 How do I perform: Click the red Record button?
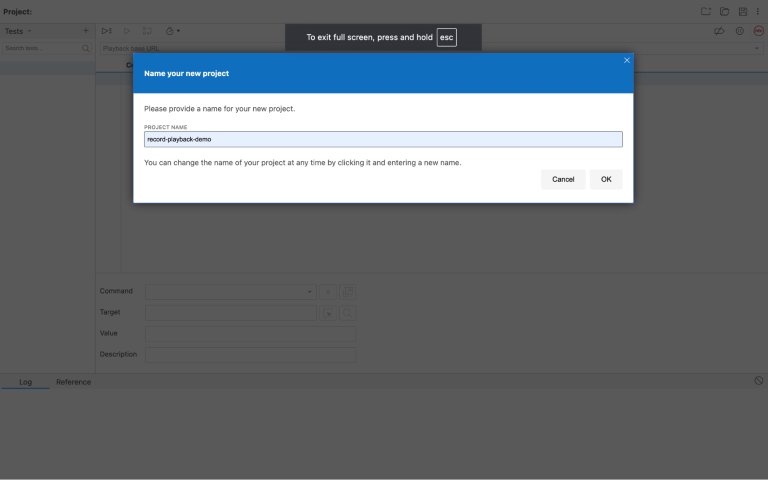[x=758, y=31]
